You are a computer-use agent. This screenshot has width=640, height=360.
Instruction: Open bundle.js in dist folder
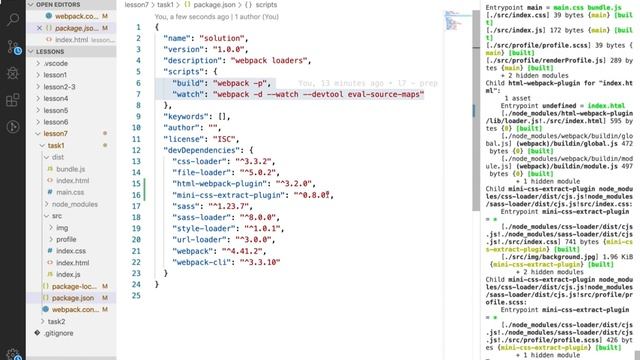pos(71,169)
